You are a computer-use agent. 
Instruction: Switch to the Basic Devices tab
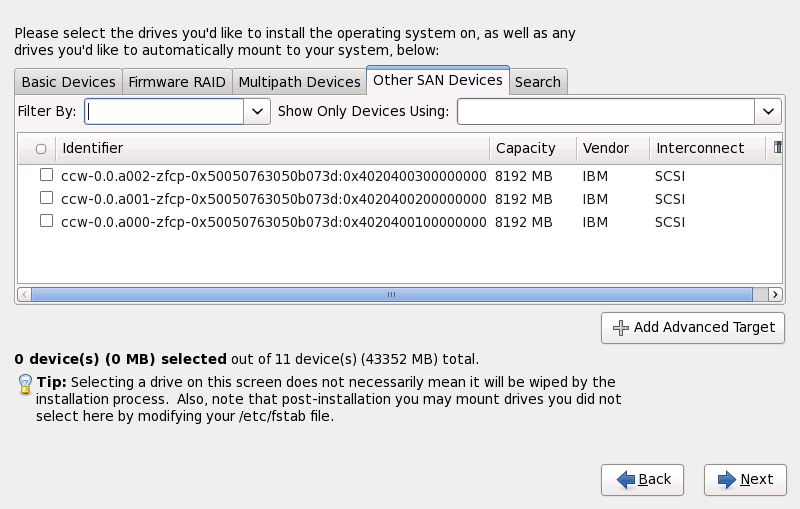pyautogui.click(x=68, y=82)
